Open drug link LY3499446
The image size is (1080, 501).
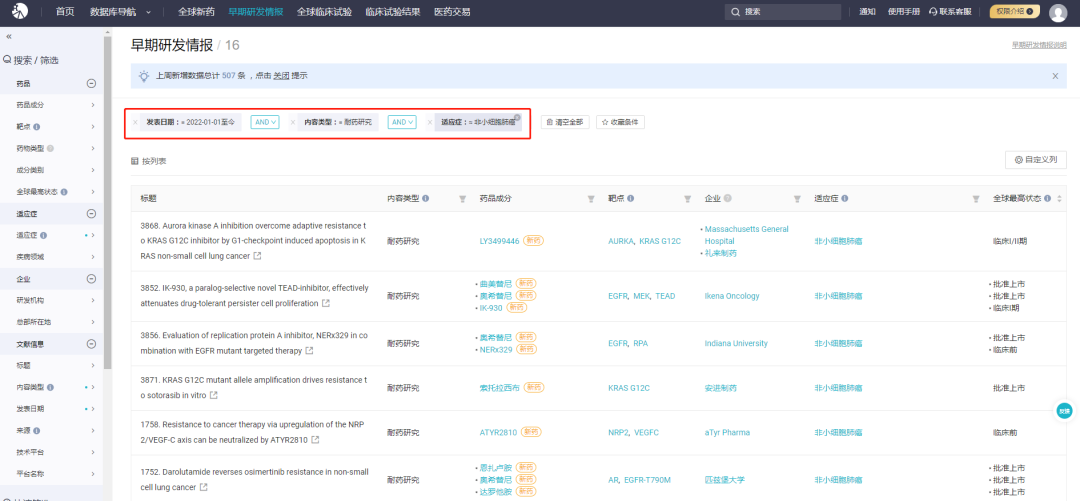pyautogui.click(x=499, y=241)
